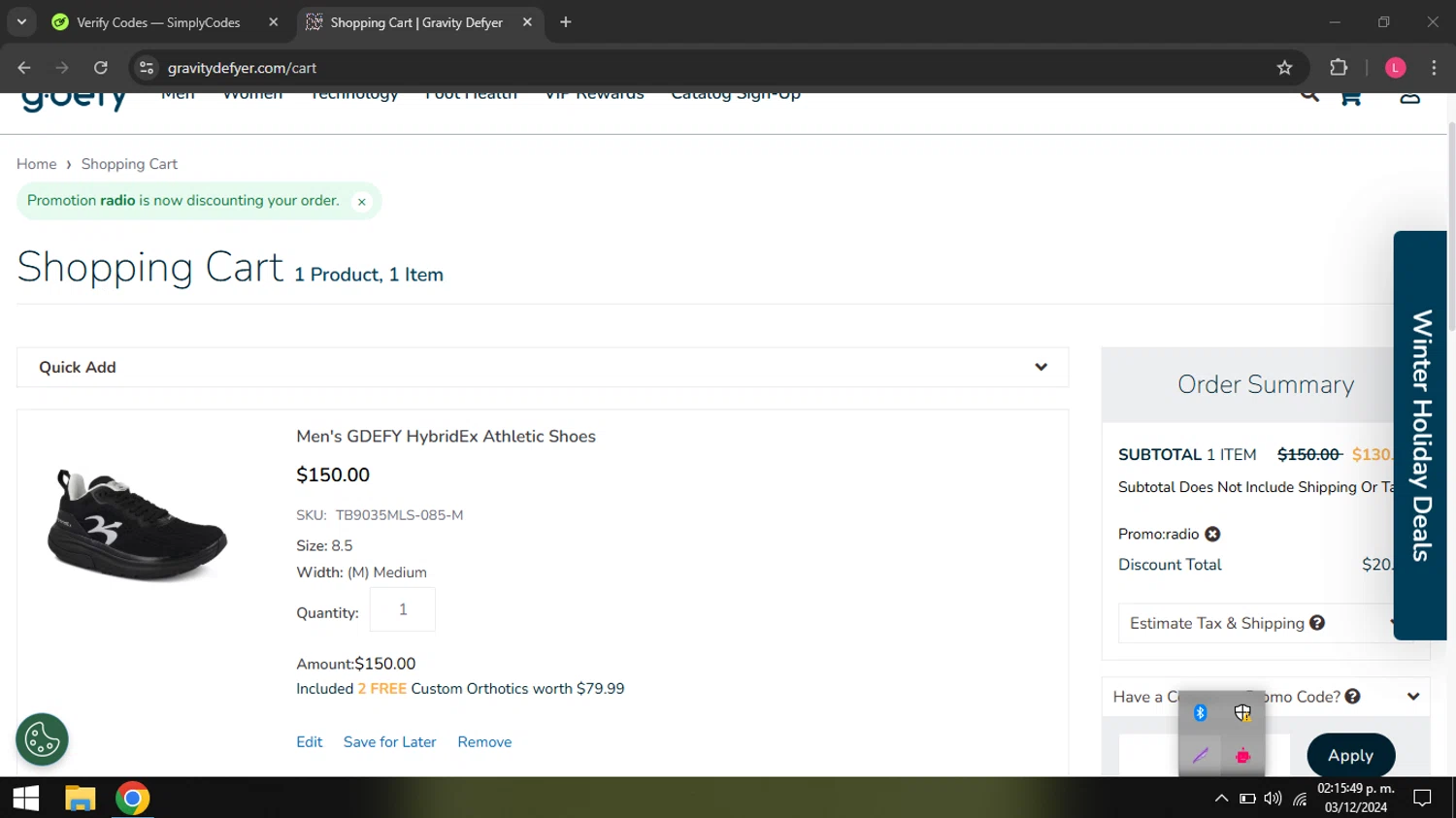Viewport: 1456px width, 818px height.
Task: Open the Chrome profile avatar
Action: pos(1396,68)
